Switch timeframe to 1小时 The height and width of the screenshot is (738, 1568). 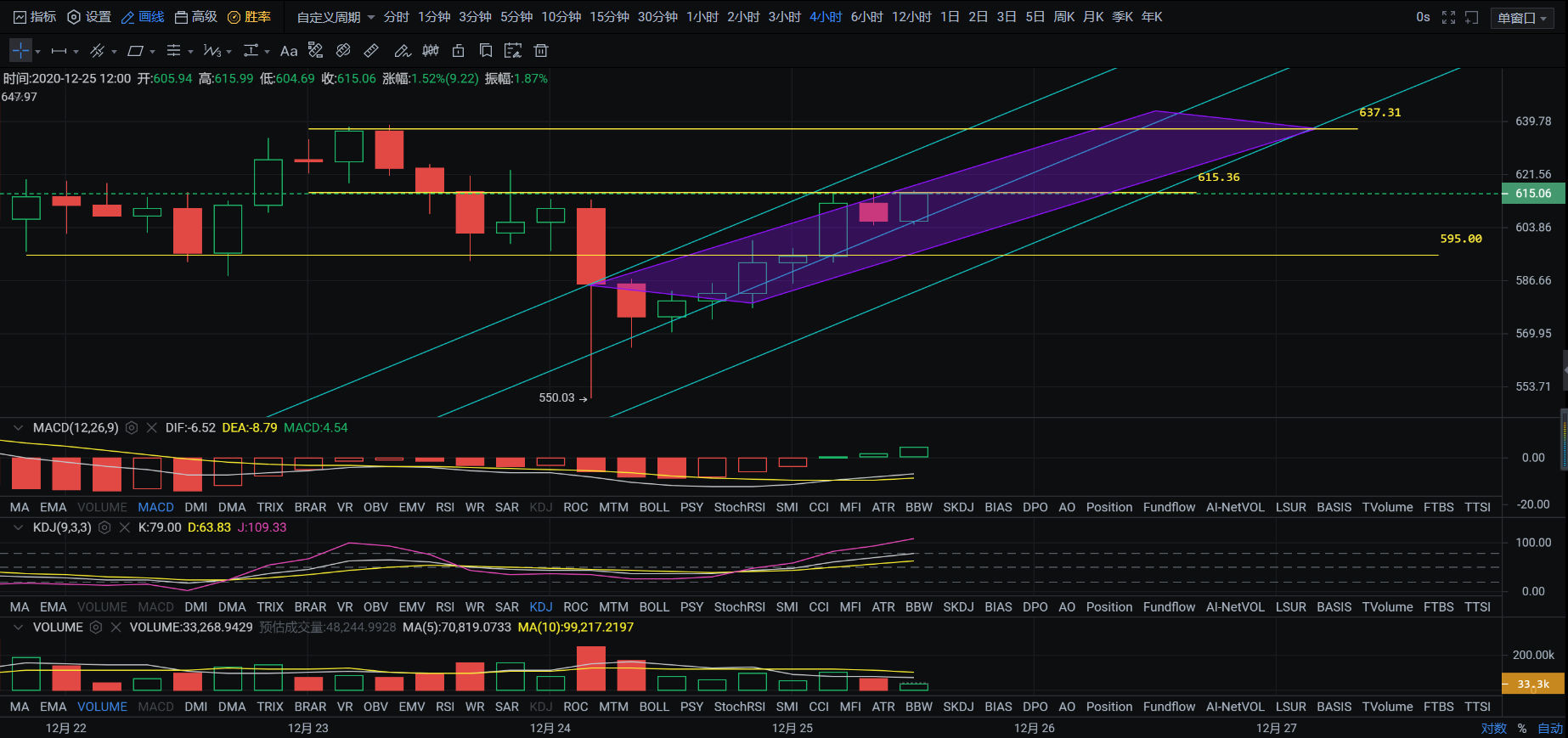pos(702,17)
